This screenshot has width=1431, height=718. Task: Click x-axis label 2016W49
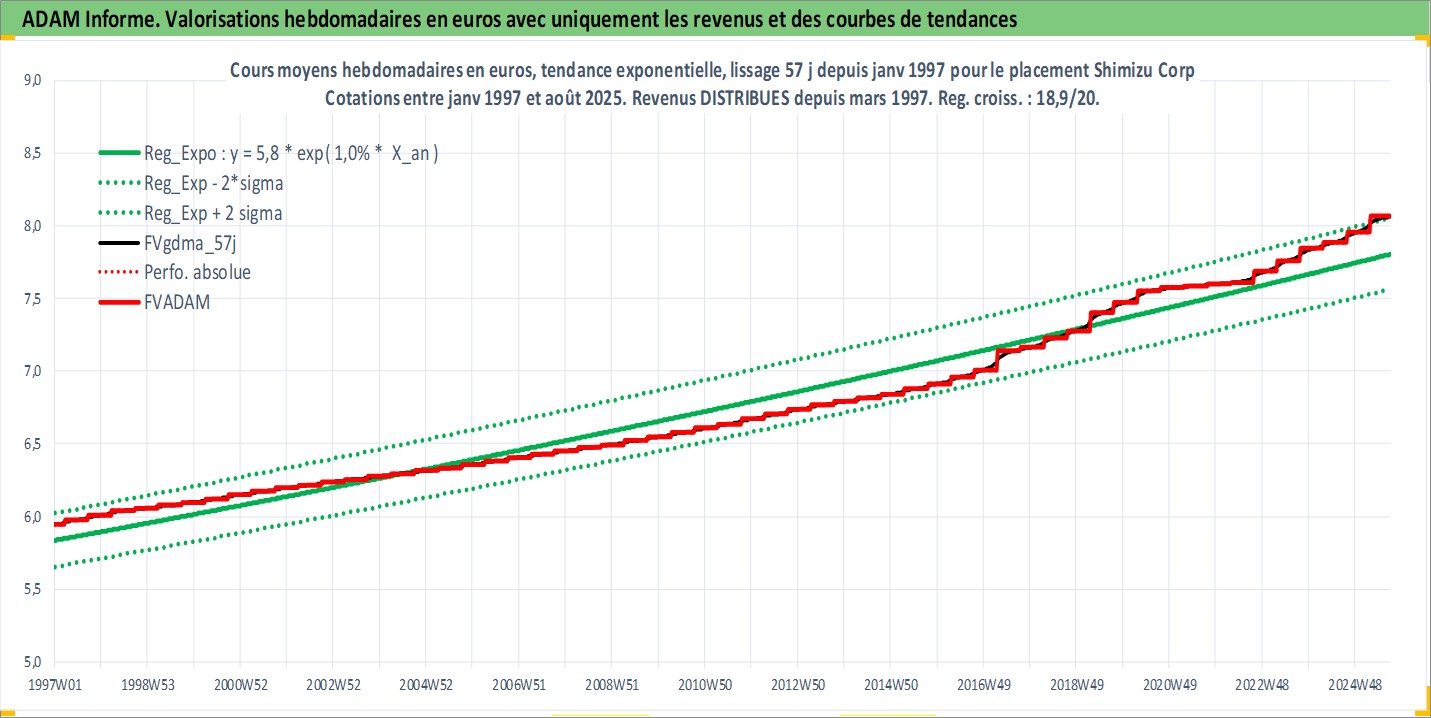coord(983,684)
